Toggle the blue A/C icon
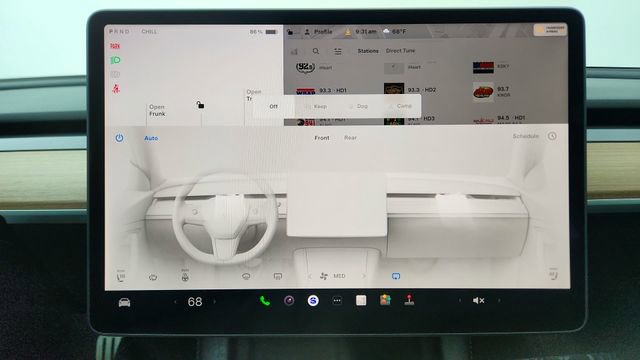Image resolution: width=640 pixels, height=360 pixels. (396, 276)
